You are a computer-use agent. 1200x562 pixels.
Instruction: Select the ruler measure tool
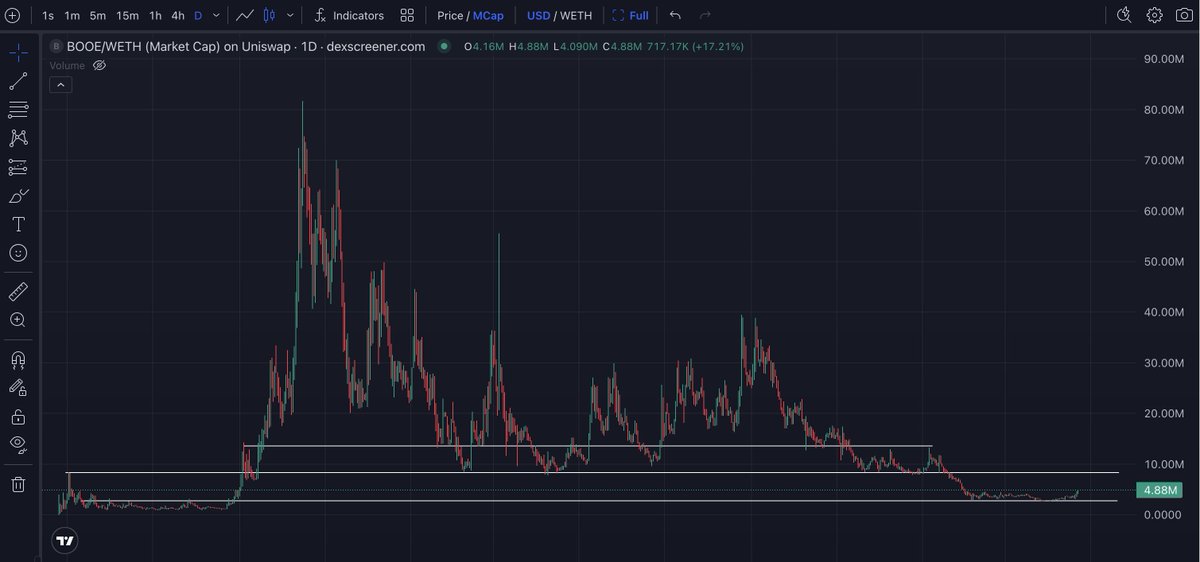pos(18,291)
